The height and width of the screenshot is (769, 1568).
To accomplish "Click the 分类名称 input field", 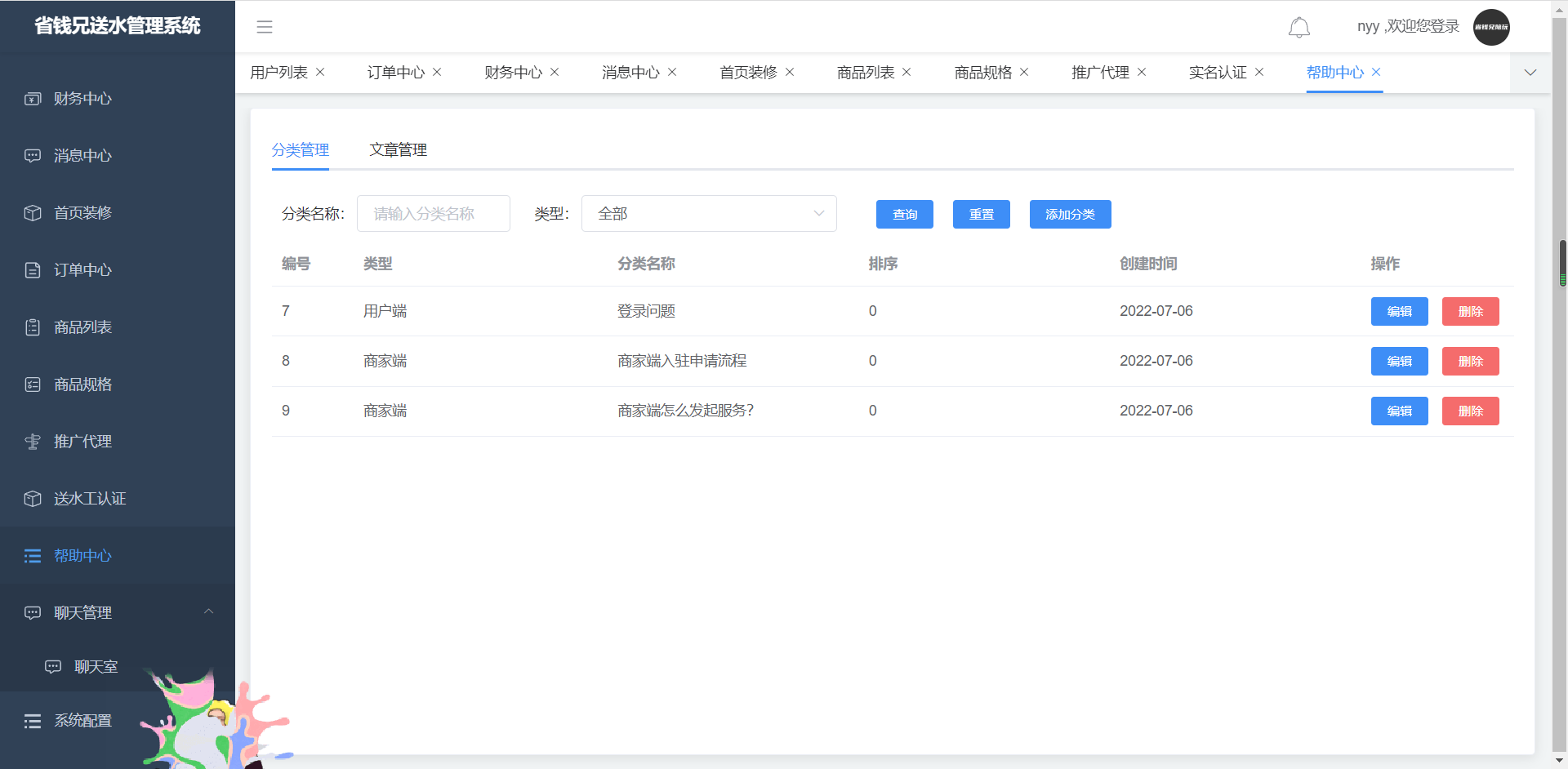I will pos(433,214).
